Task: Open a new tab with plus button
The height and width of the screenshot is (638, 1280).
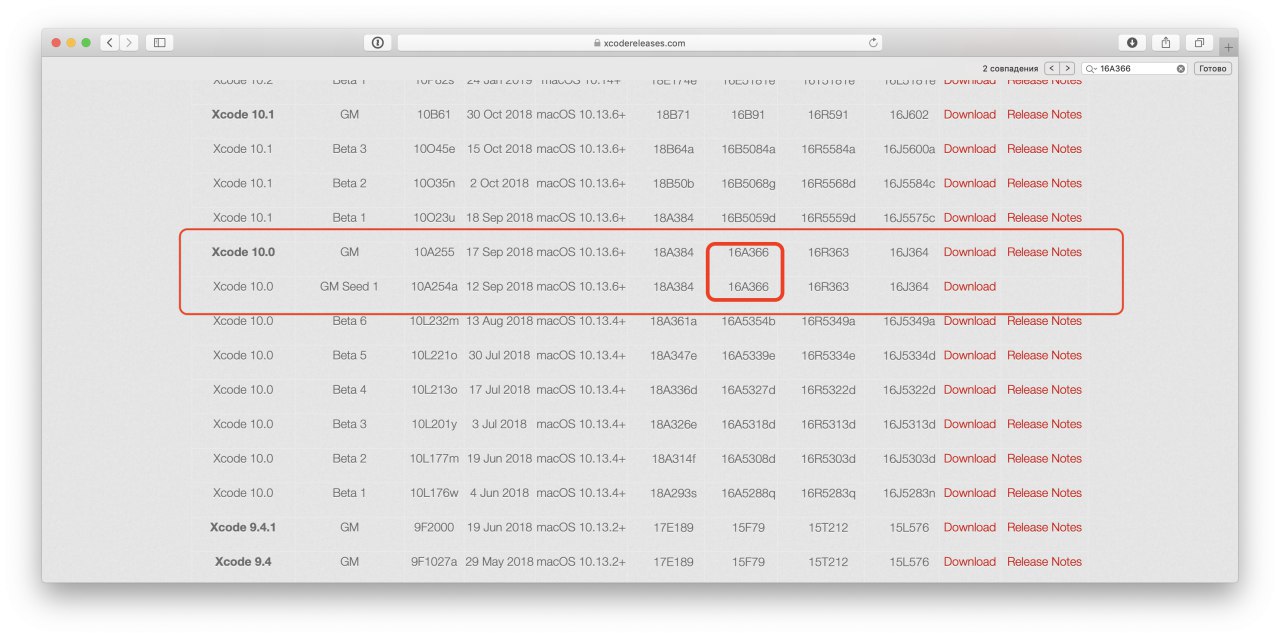Action: pos(1229,47)
